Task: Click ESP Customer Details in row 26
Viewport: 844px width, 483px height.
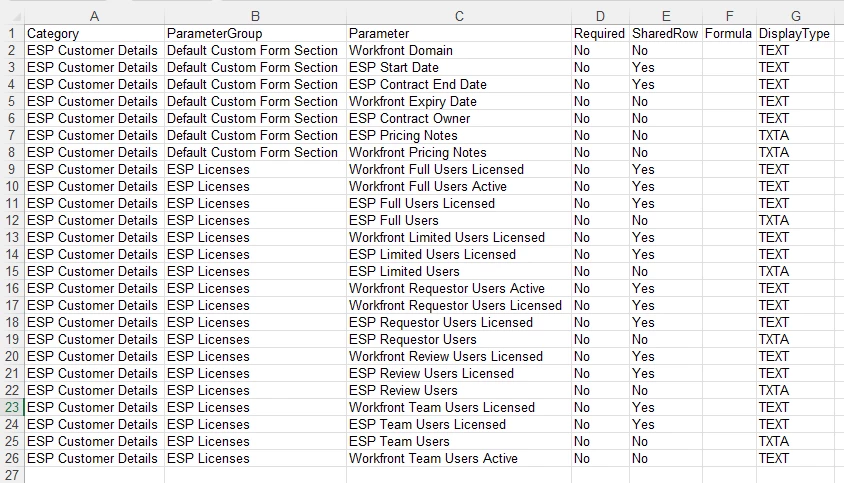Action: click(94, 458)
